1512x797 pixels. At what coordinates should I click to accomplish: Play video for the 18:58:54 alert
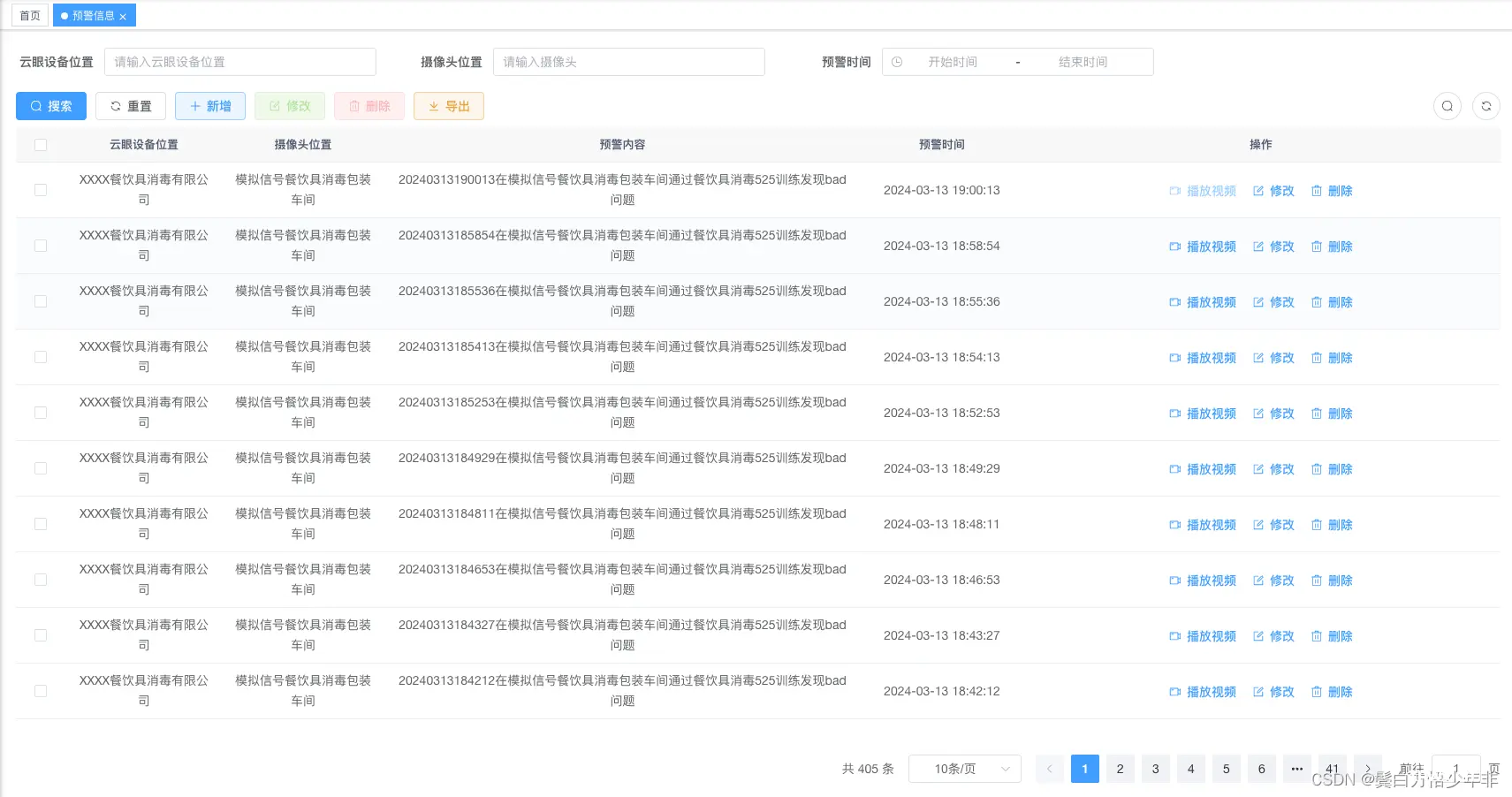(x=1203, y=247)
